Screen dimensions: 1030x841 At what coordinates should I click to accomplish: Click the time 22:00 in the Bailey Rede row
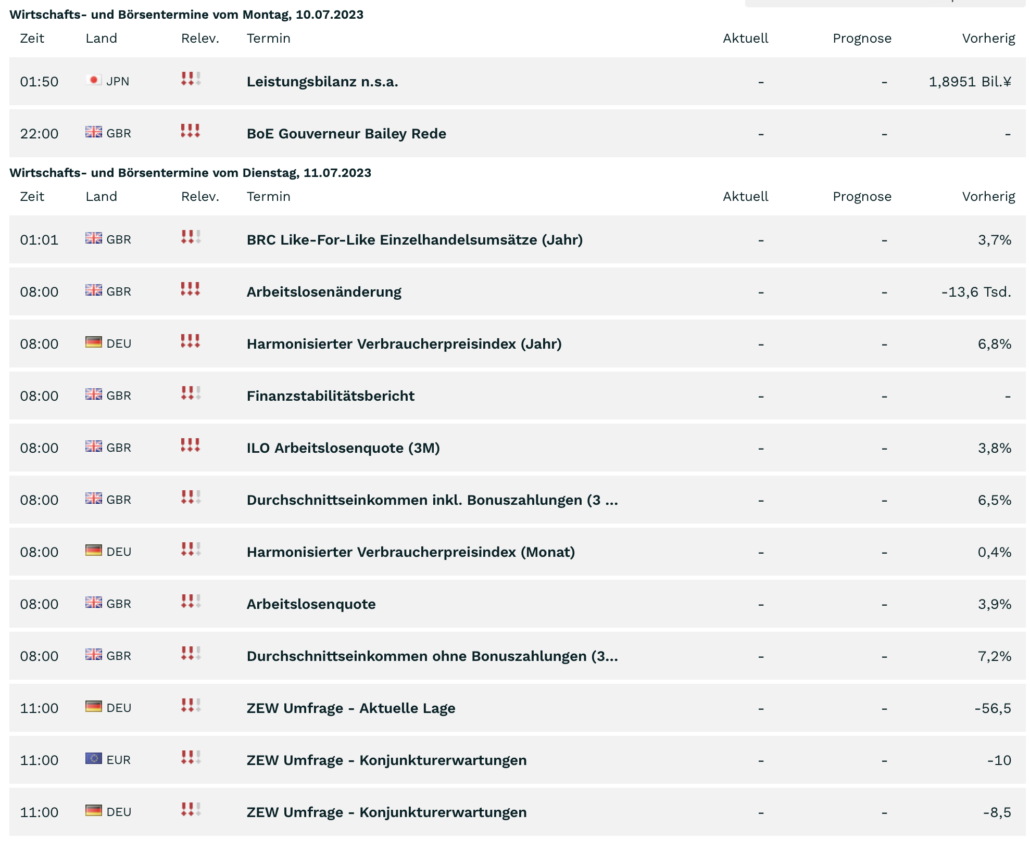click(39, 133)
